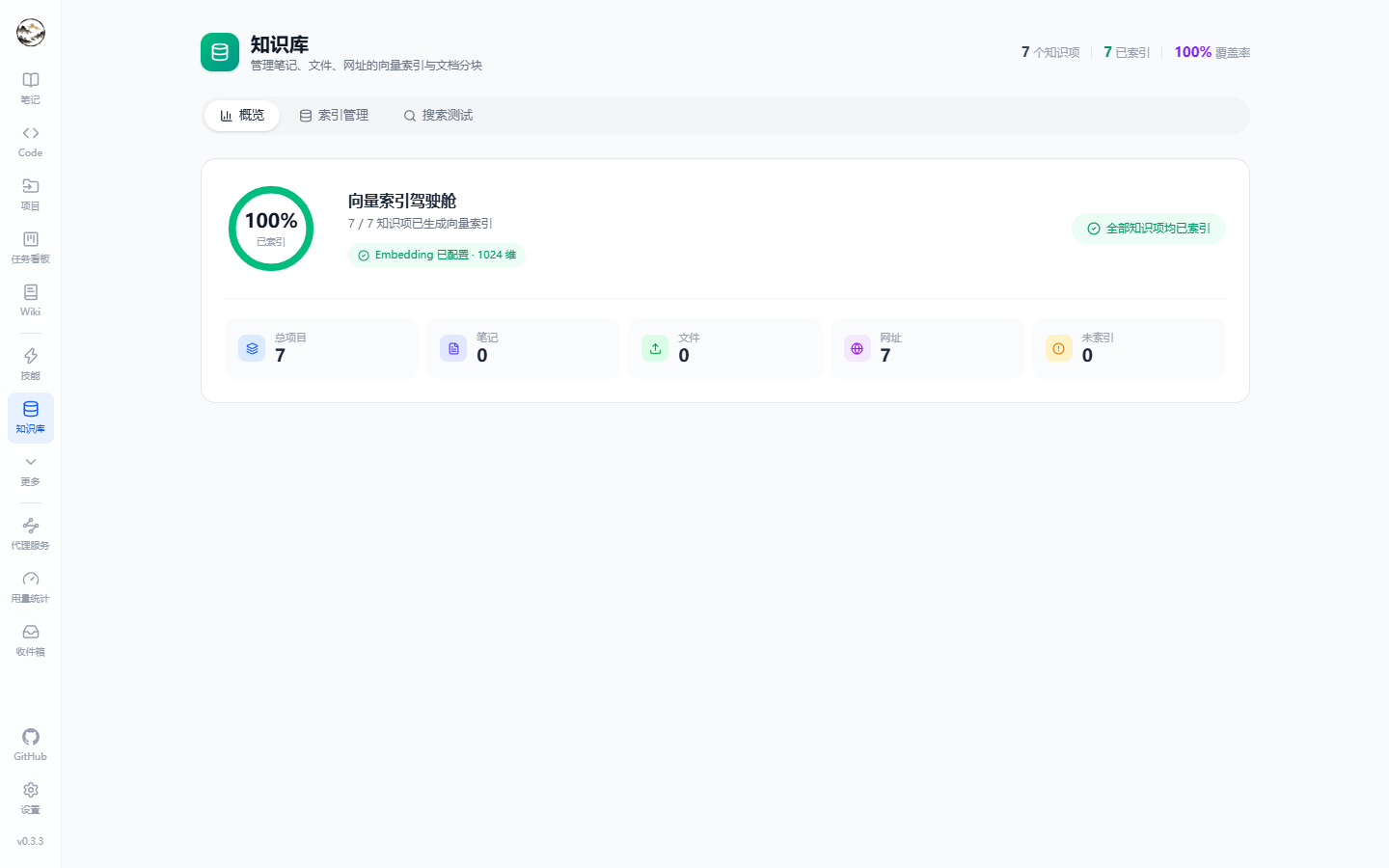The image size is (1389, 868).
Task: Open 用量统计 usage statistics in sidebar
Action: coord(31,586)
